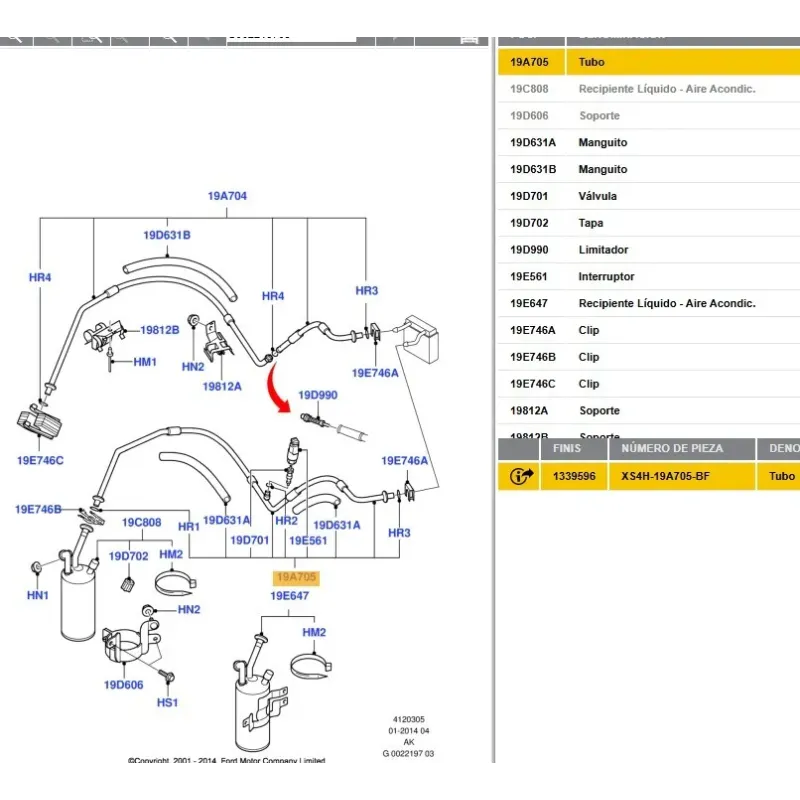Screen dimensions: 800x800
Task: Click the 19E746C label in diagram
Action: click(x=39, y=460)
